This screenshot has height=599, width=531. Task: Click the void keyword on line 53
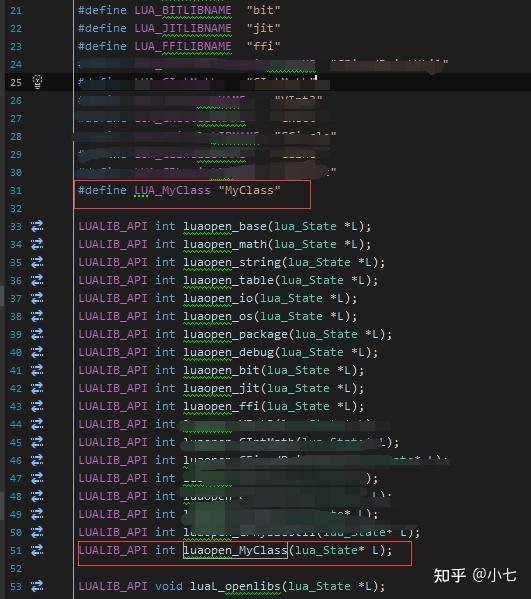point(169,586)
